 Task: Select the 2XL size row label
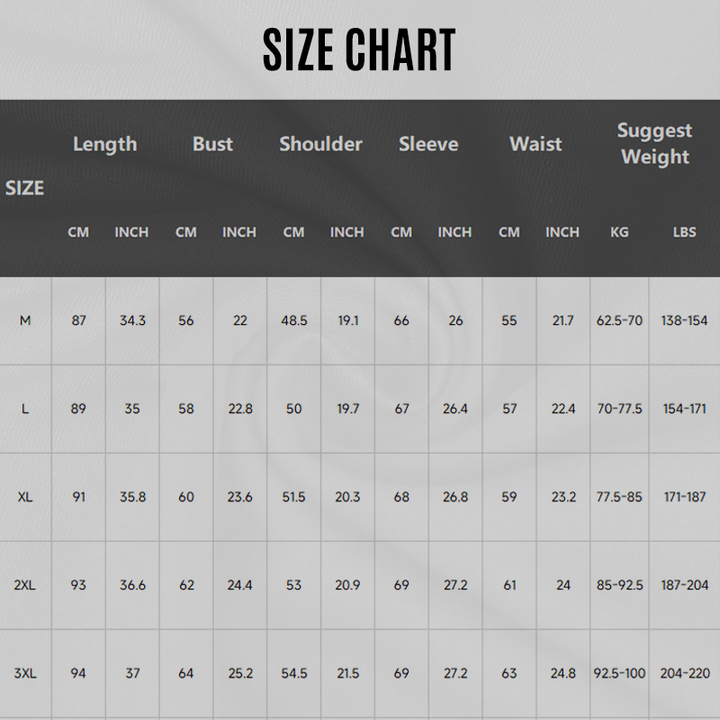(x=25, y=585)
